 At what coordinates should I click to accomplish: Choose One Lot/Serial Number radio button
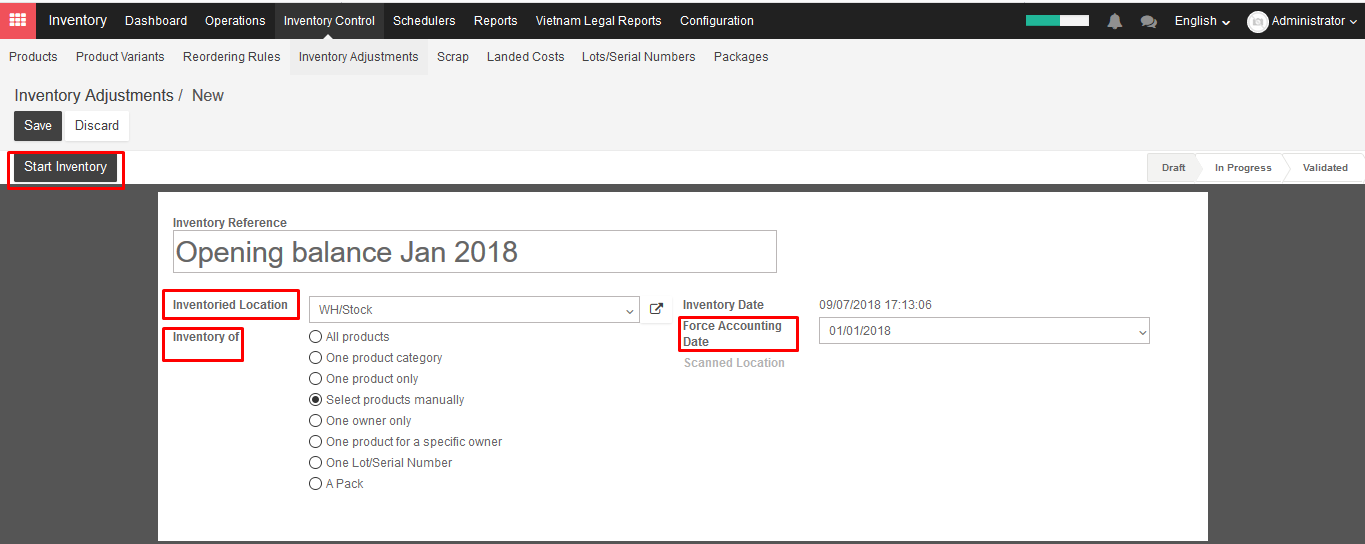316,463
